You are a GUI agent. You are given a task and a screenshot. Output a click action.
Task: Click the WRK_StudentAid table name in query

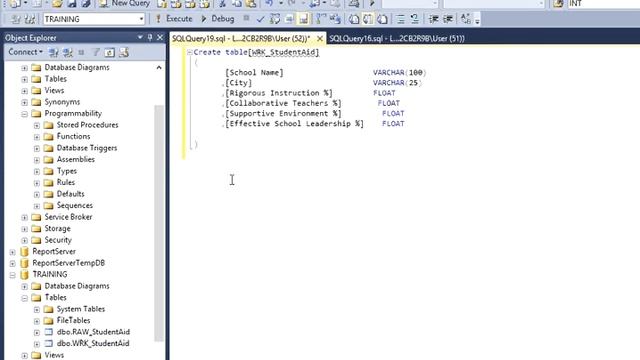click(x=283, y=52)
